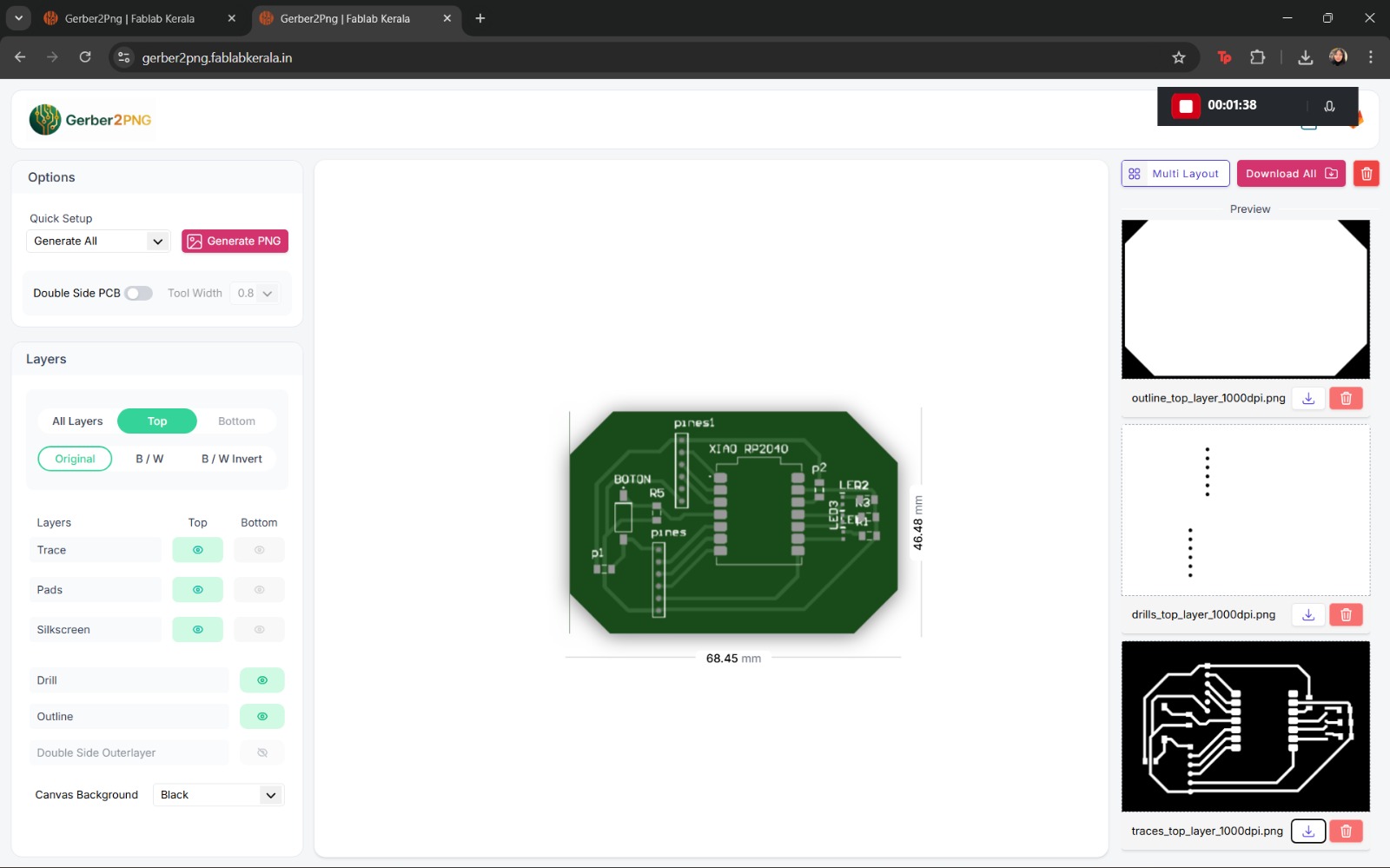Delete the traces_top_layer_1000dpi.png preview
The image size is (1390, 868).
click(1346, 831)
